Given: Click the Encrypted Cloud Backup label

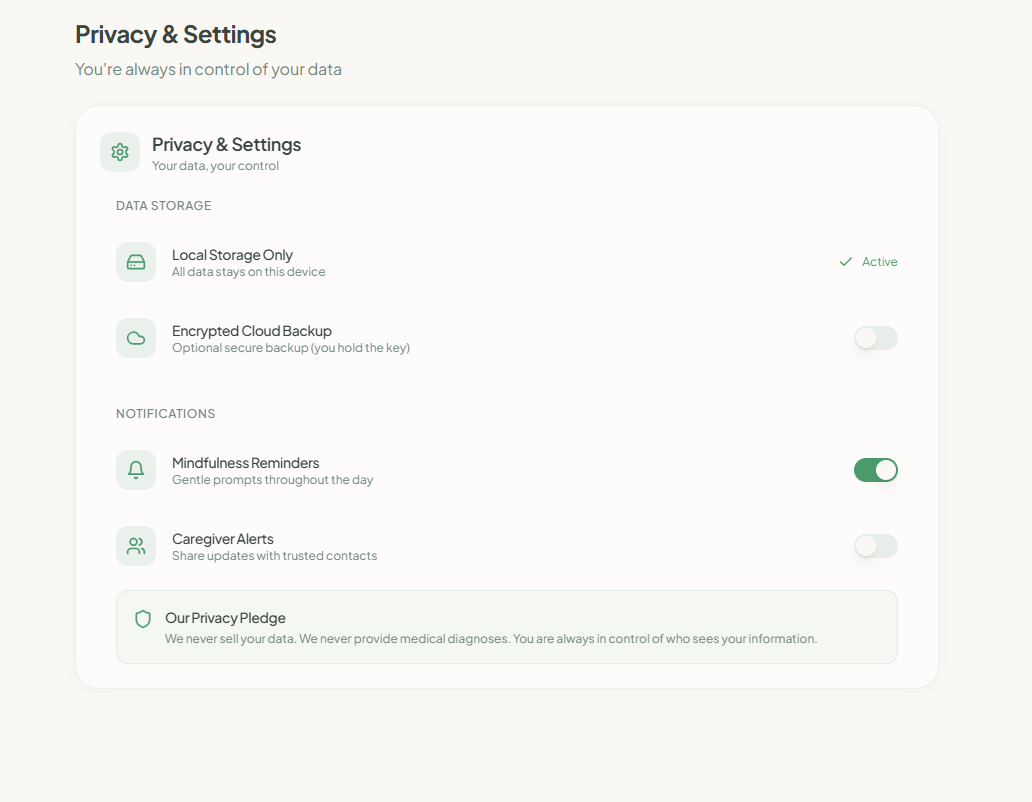Looking at the screenshot, I should pyautogui.click(x=252, y=331).
